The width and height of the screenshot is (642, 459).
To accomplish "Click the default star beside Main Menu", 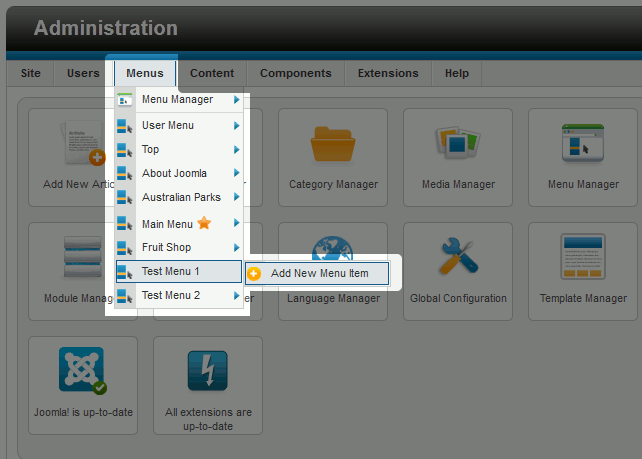I will (x=204, y=223).
